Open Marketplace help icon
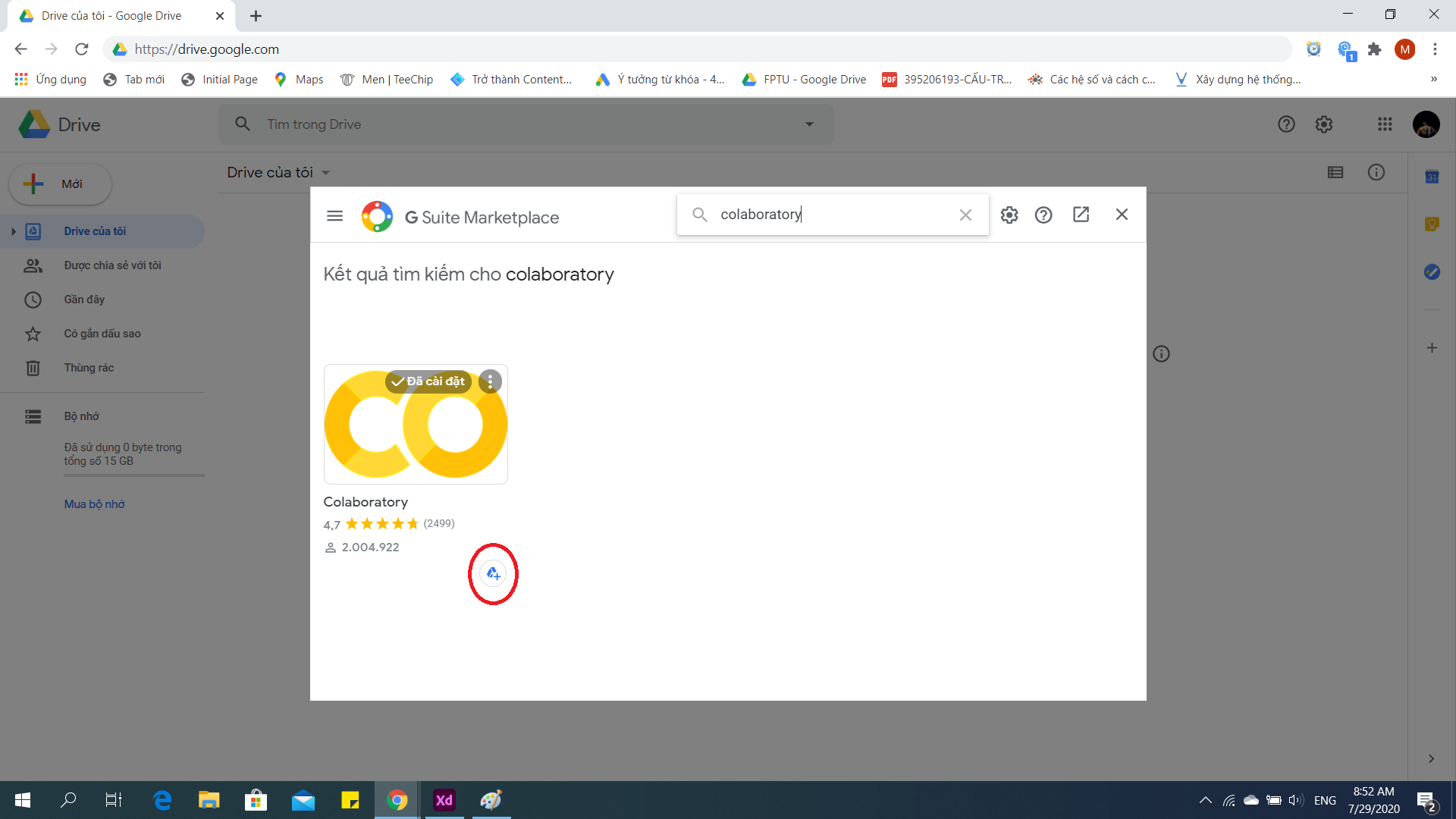This screenshot has height=819, width=1456. click(1043, 215)
